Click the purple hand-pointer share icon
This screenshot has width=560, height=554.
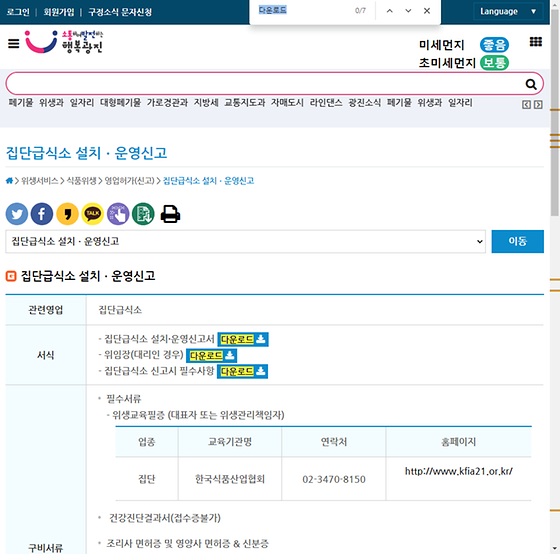118,214
